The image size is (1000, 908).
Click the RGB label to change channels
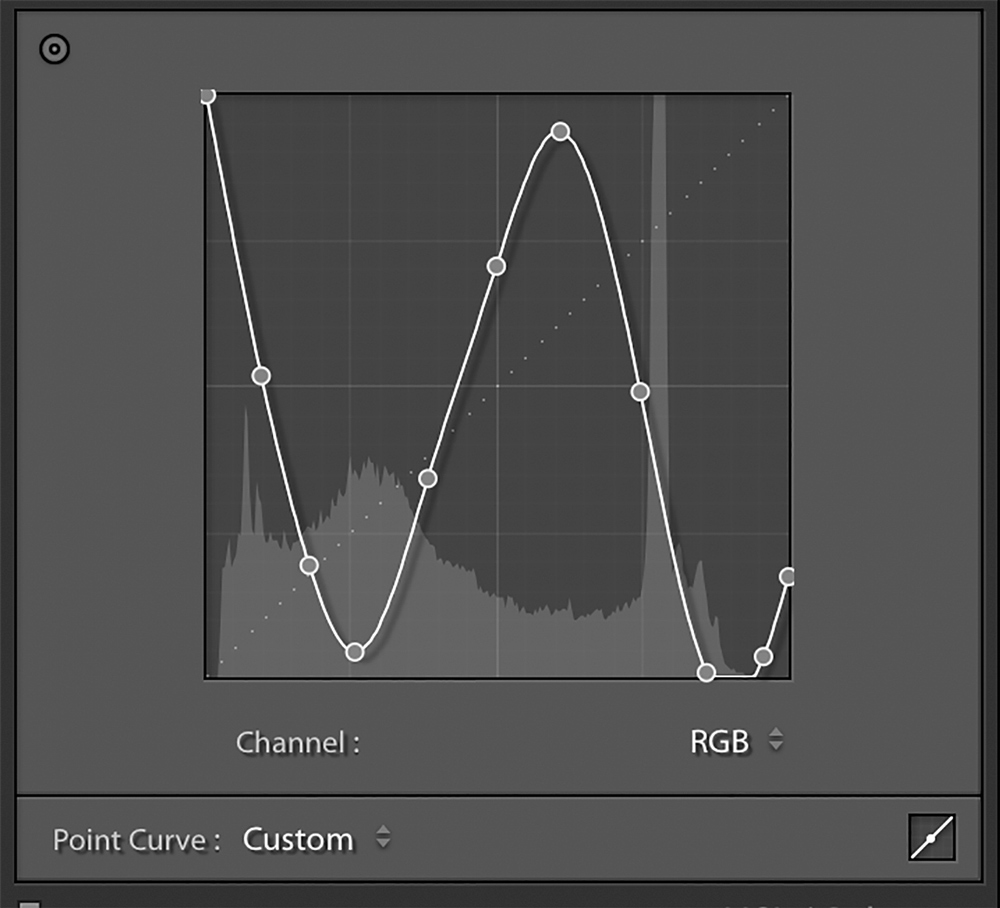point(719,742)
